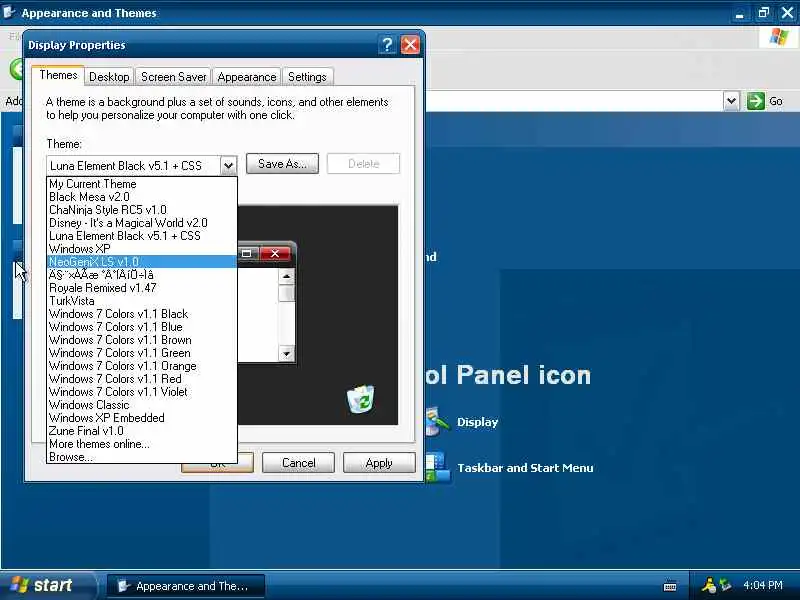Select the Browse... entry

click(x=142, y=457)
